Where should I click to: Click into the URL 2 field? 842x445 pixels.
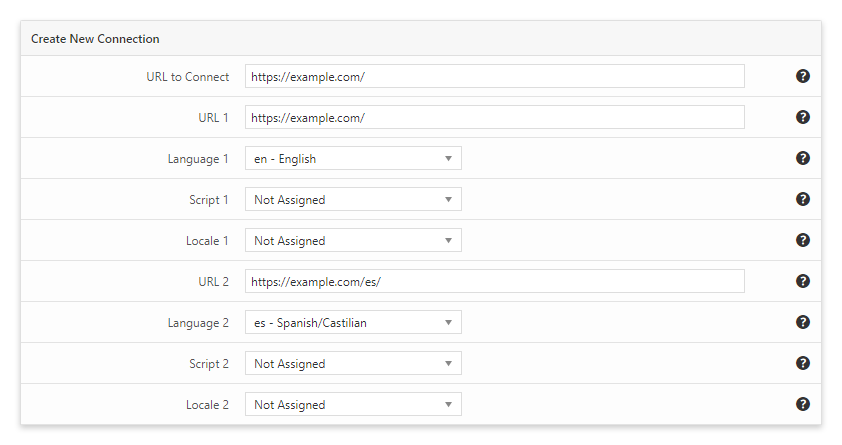(495, 281)
